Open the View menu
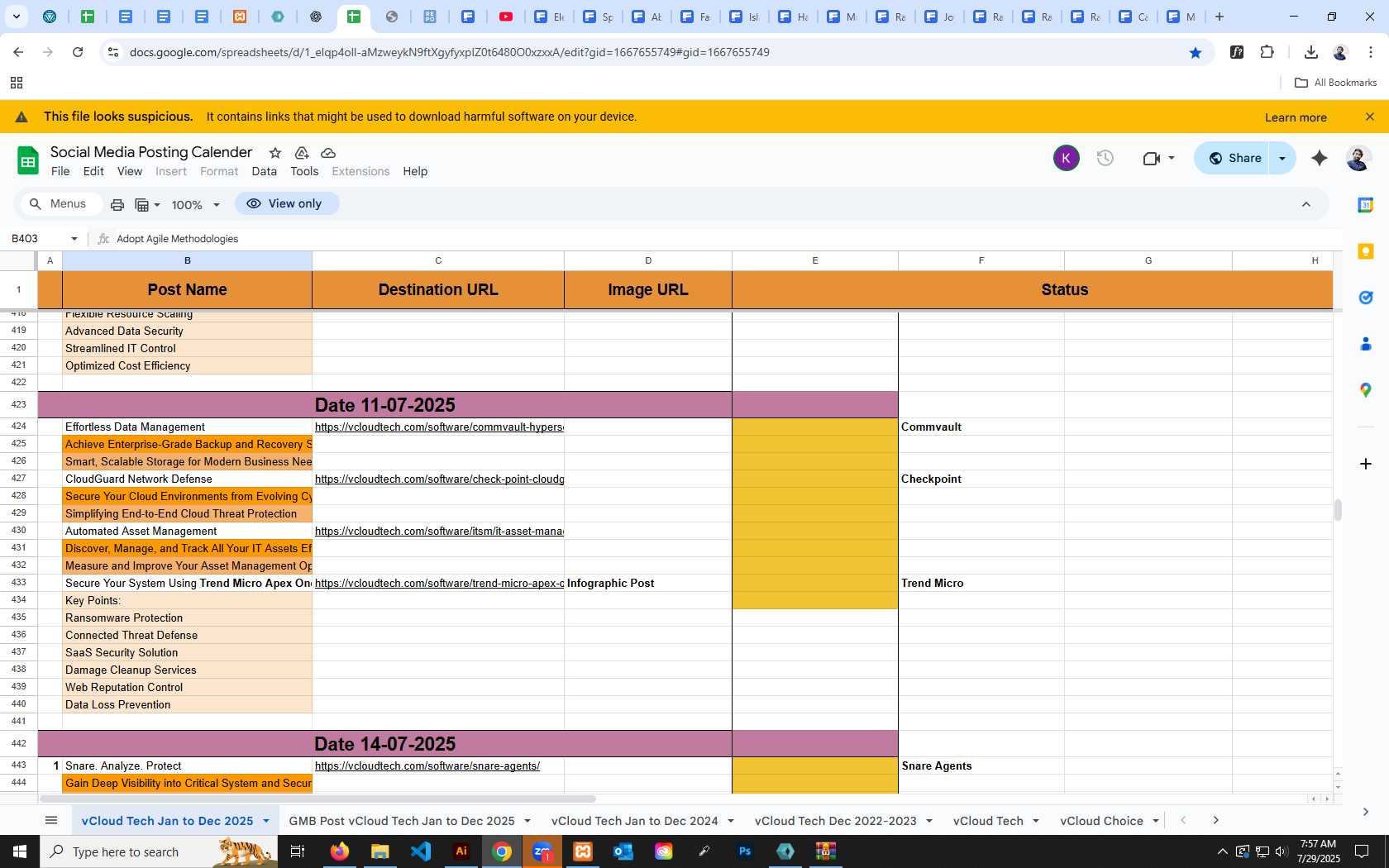The image size is (1389, 868). [130, 171]
